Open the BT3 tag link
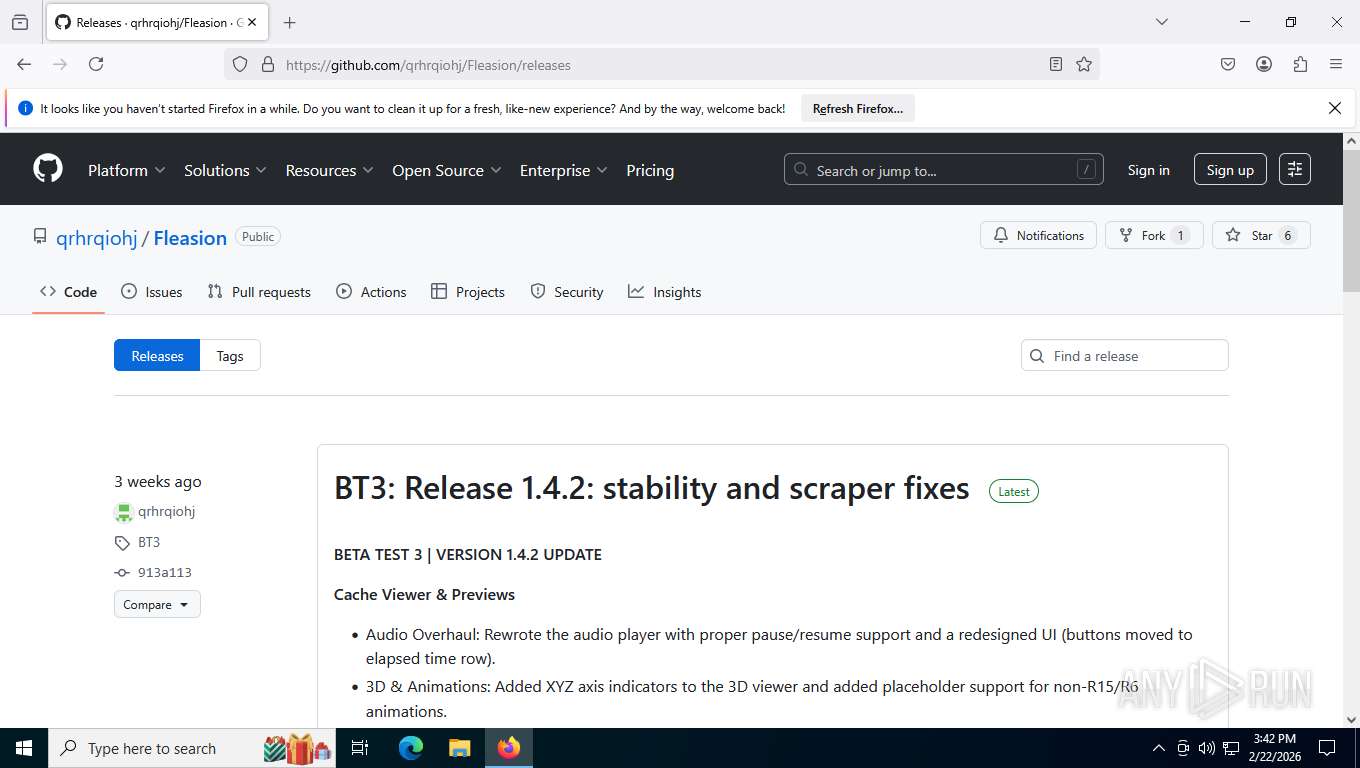This screenshot has height=768, width=1360. click(x=149, y=542)
